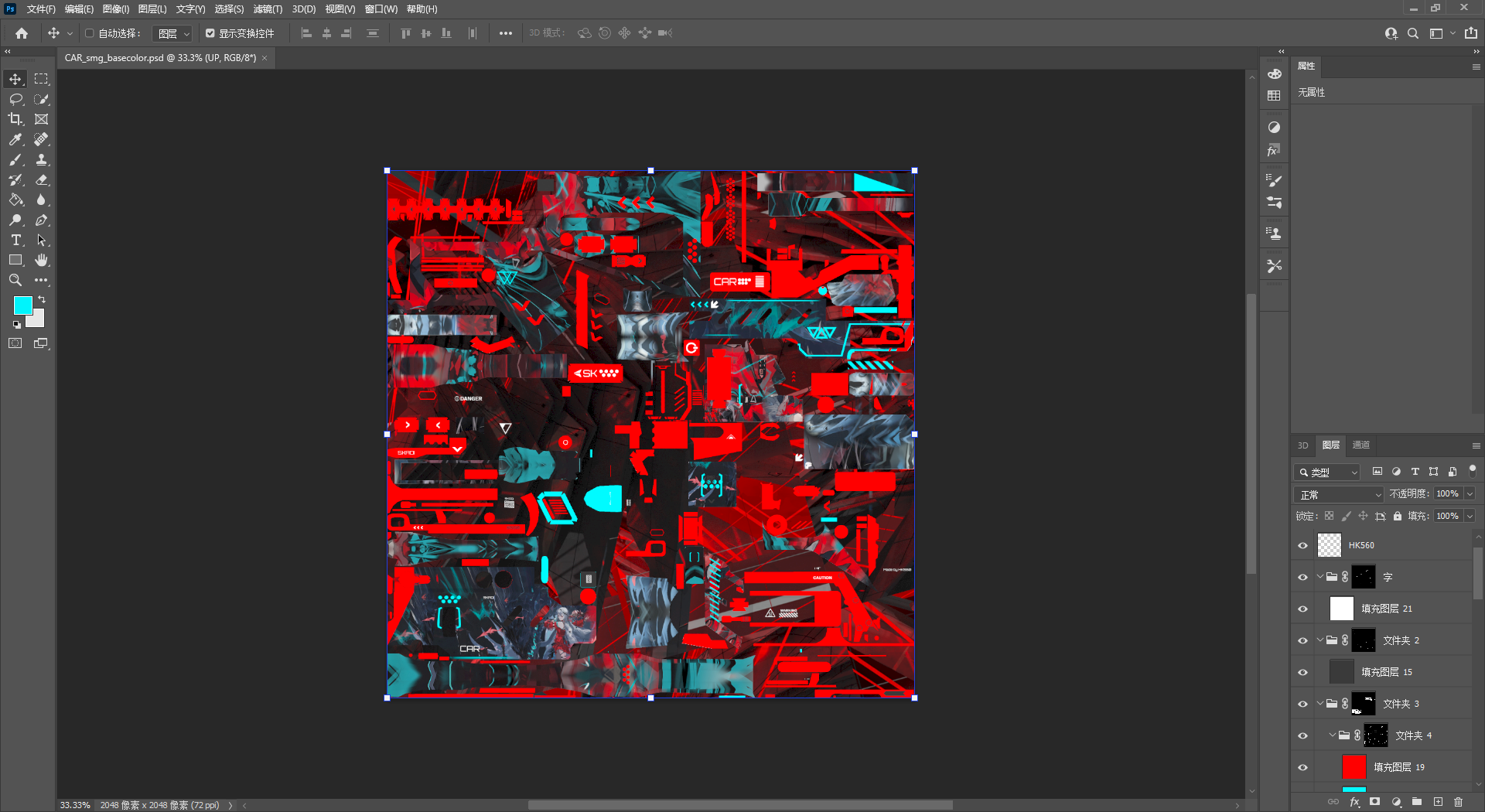The height and width of the screenshot is (812, 1485).
Task: Select the Lasso tool
Action: click(15, 99)
